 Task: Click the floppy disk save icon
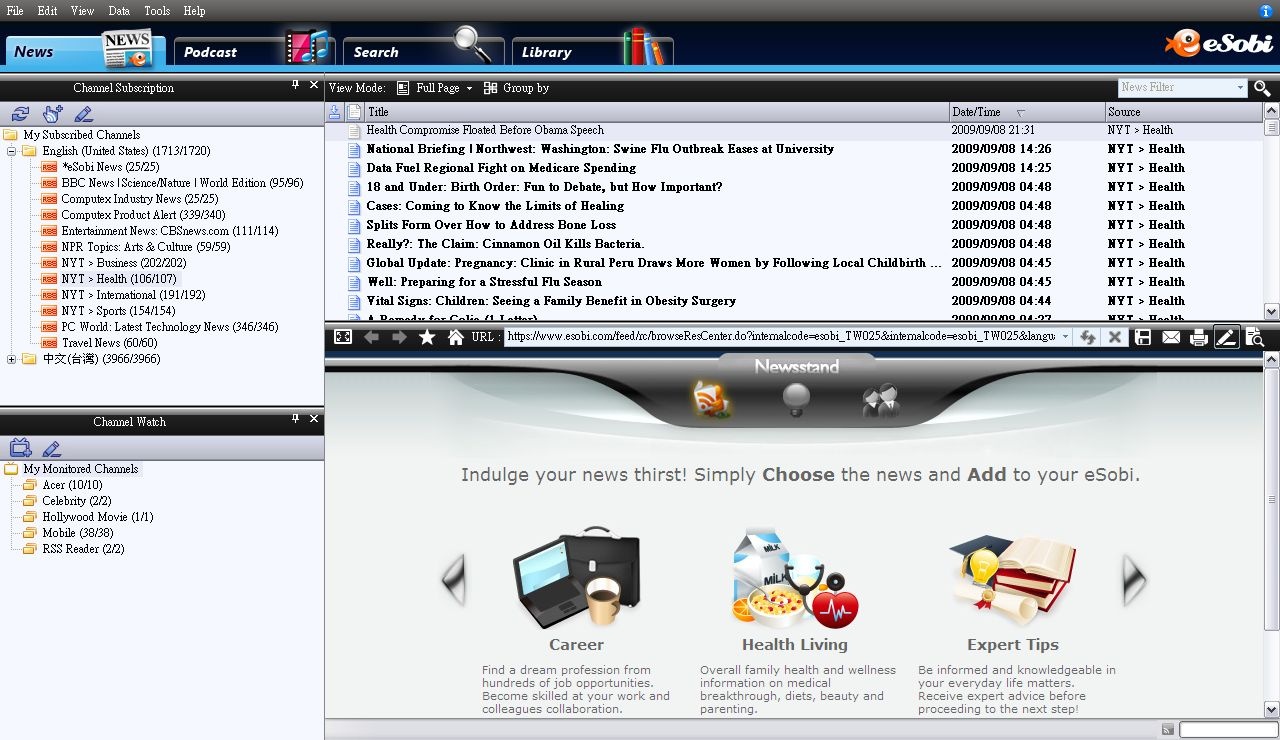point(1143,337)
